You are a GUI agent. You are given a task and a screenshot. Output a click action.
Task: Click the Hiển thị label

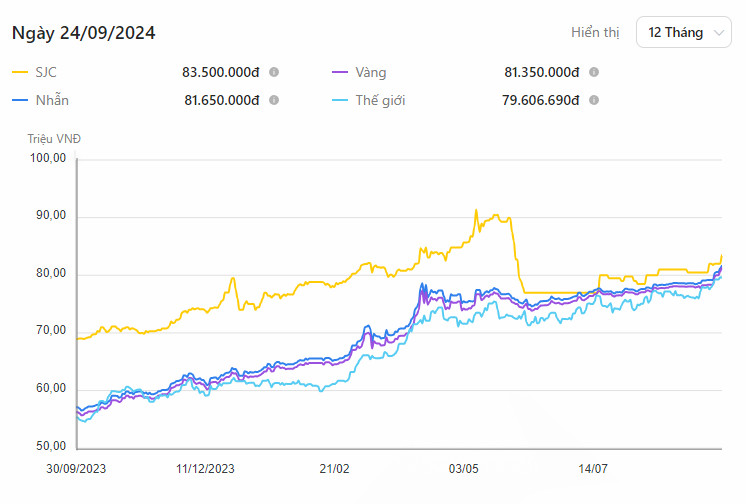(595, 33)
